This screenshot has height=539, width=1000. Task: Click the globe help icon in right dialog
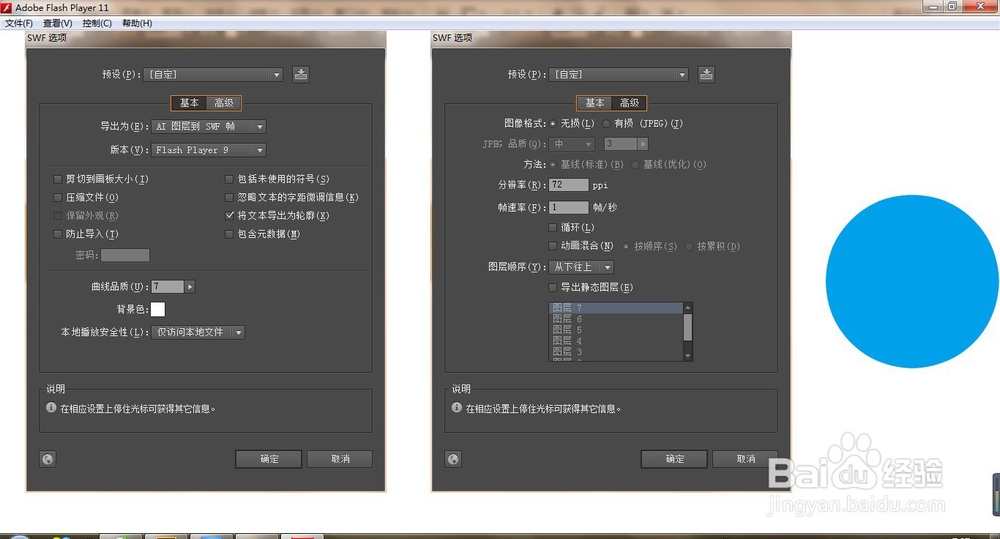point(453,459)
